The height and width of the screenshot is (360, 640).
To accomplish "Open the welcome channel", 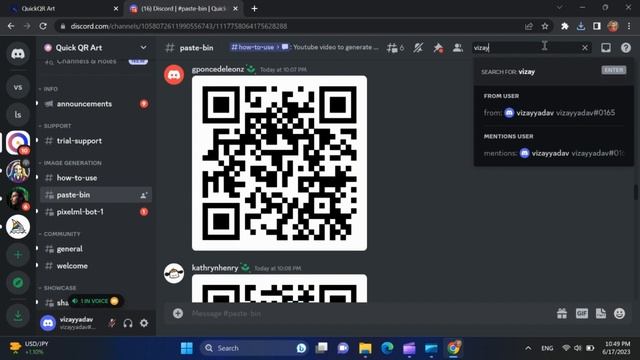I will coord(96,266).
